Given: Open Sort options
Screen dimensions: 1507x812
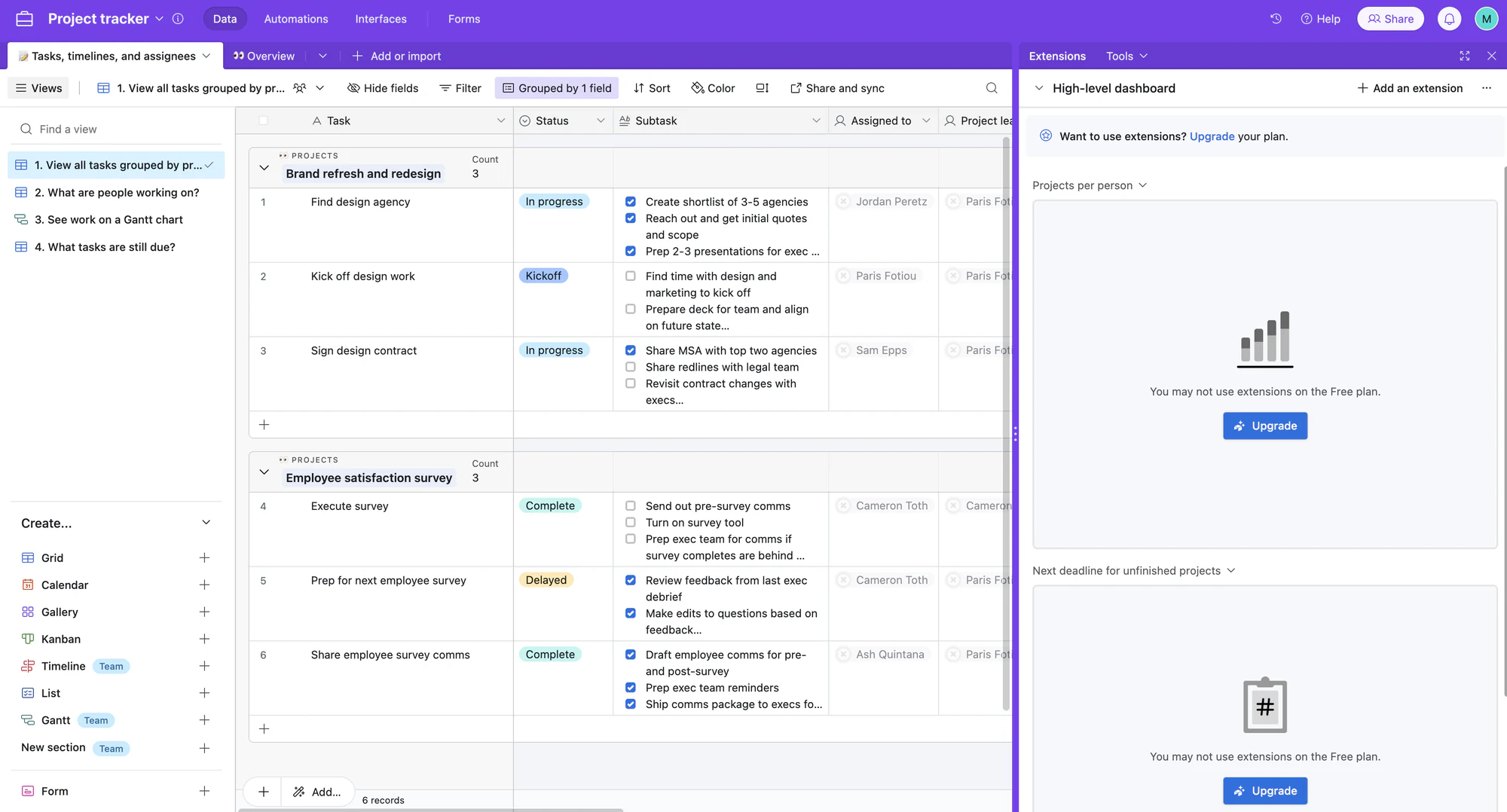Looking at the screenshot, I should pos(652,88).
